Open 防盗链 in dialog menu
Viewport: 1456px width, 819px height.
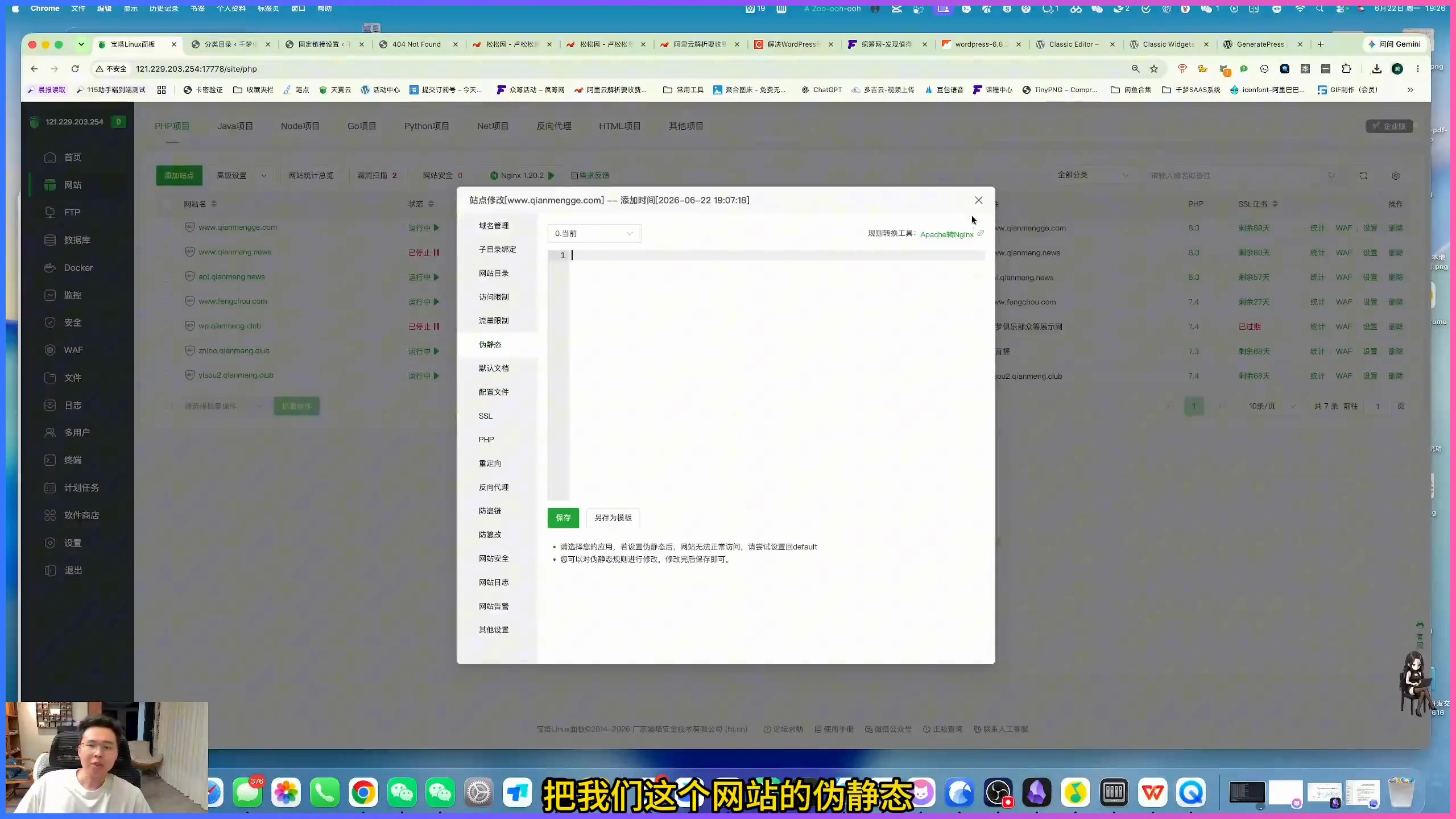pos(490,511)
